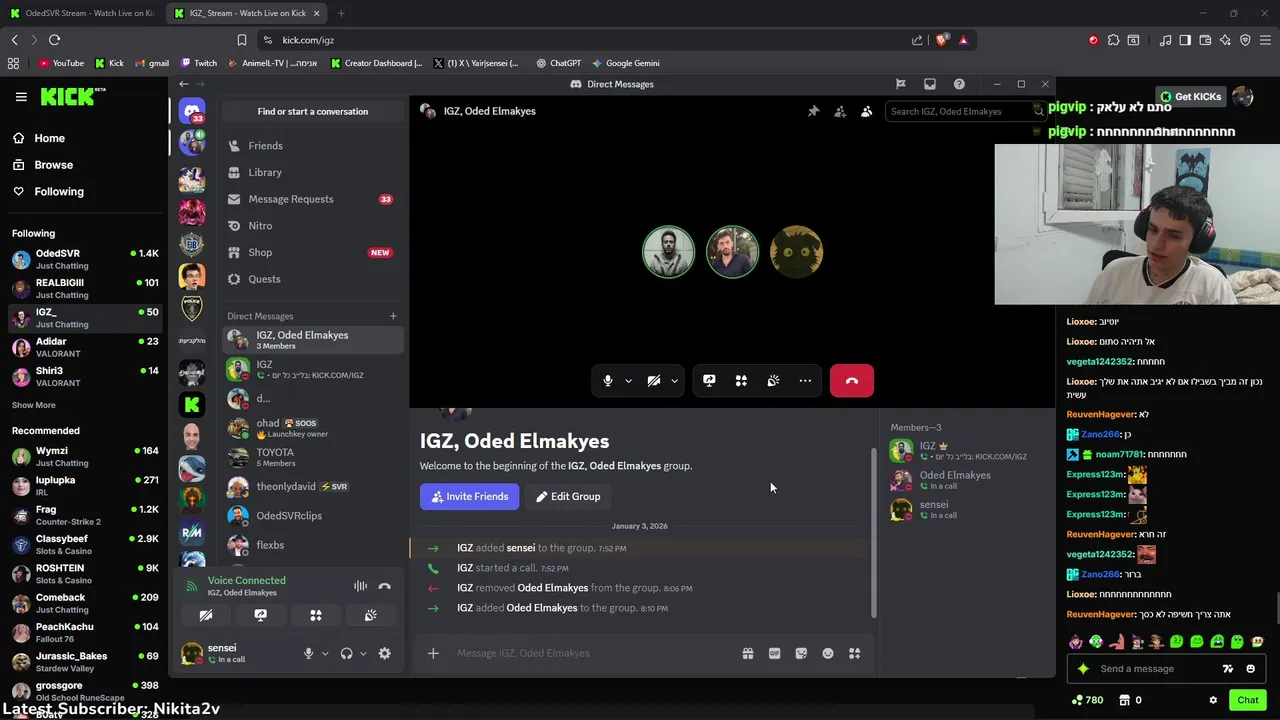
Task: Open sticker picker in message bar
Action: tap(801, 653)
